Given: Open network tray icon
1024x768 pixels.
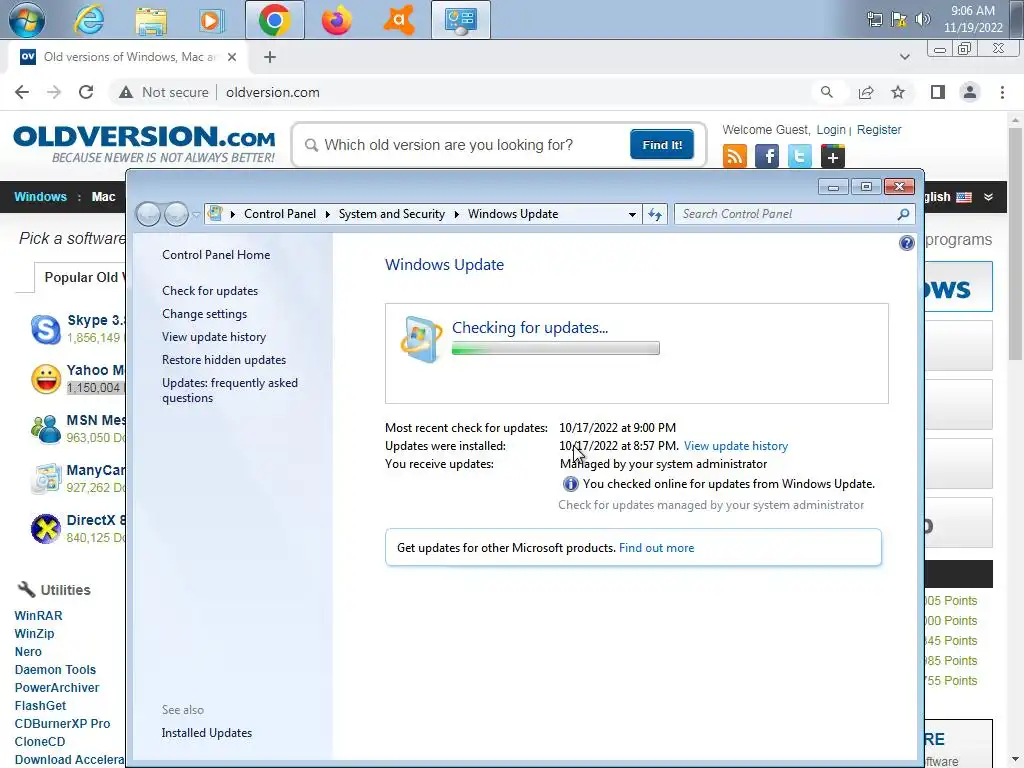Looking at the screenshot, I should click(874, 19).
